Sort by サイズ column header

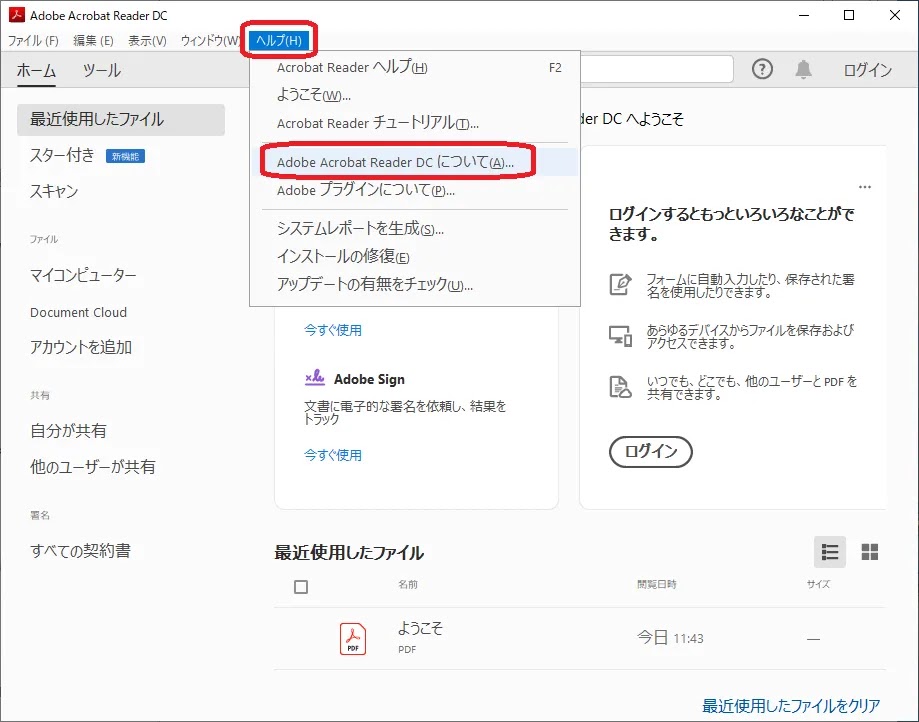pos(818,584)
